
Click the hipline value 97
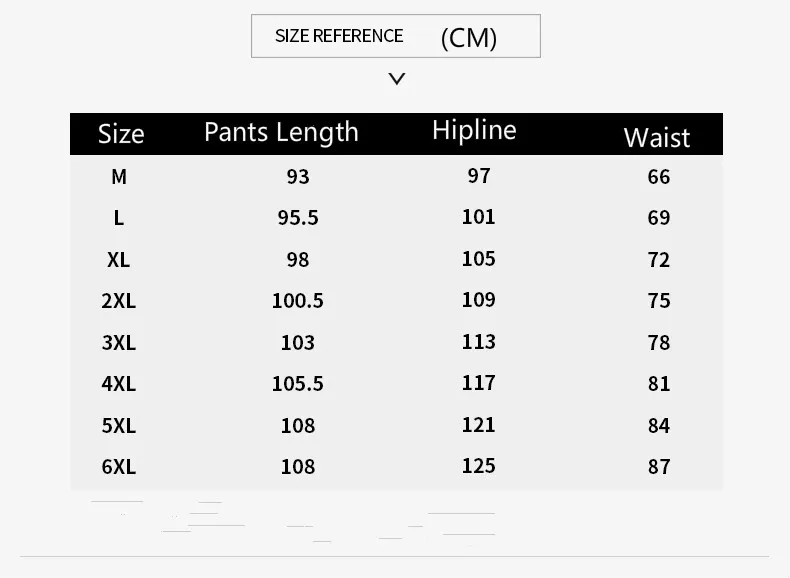pyautogui.click(x=479, y=176)
